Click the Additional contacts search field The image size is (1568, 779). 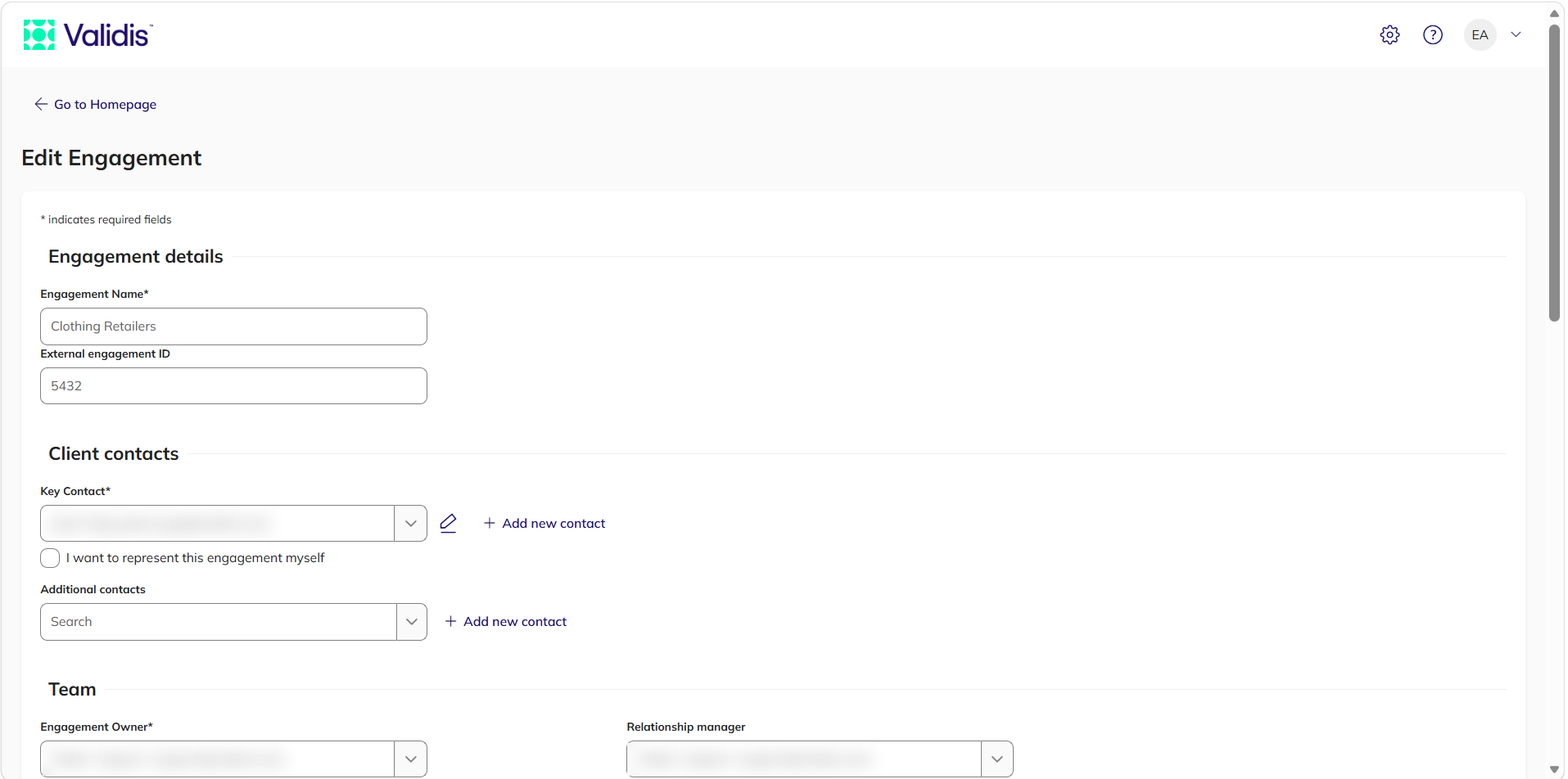click(x=219, y=622)
